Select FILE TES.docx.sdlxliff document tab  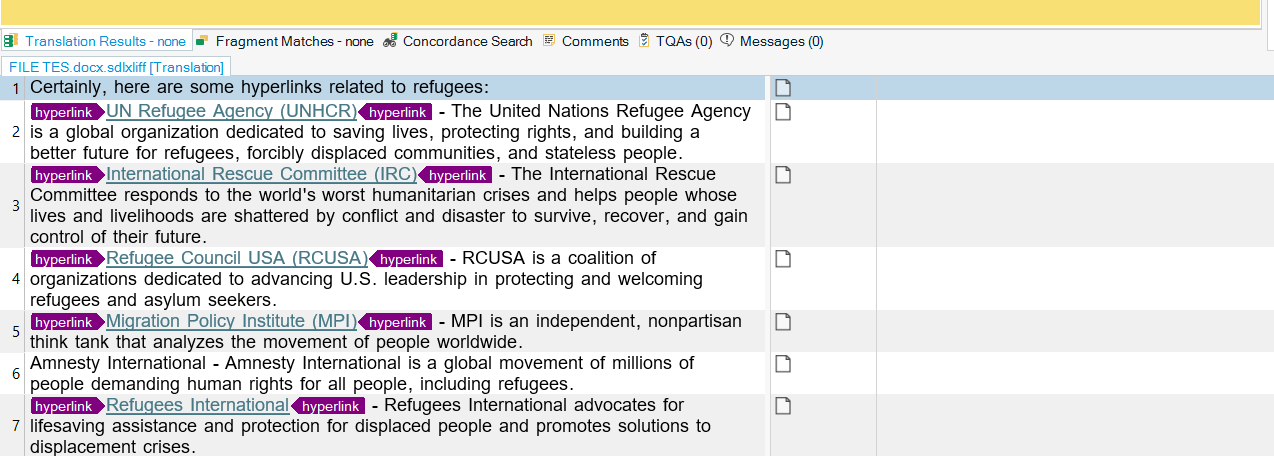(116, 66)
